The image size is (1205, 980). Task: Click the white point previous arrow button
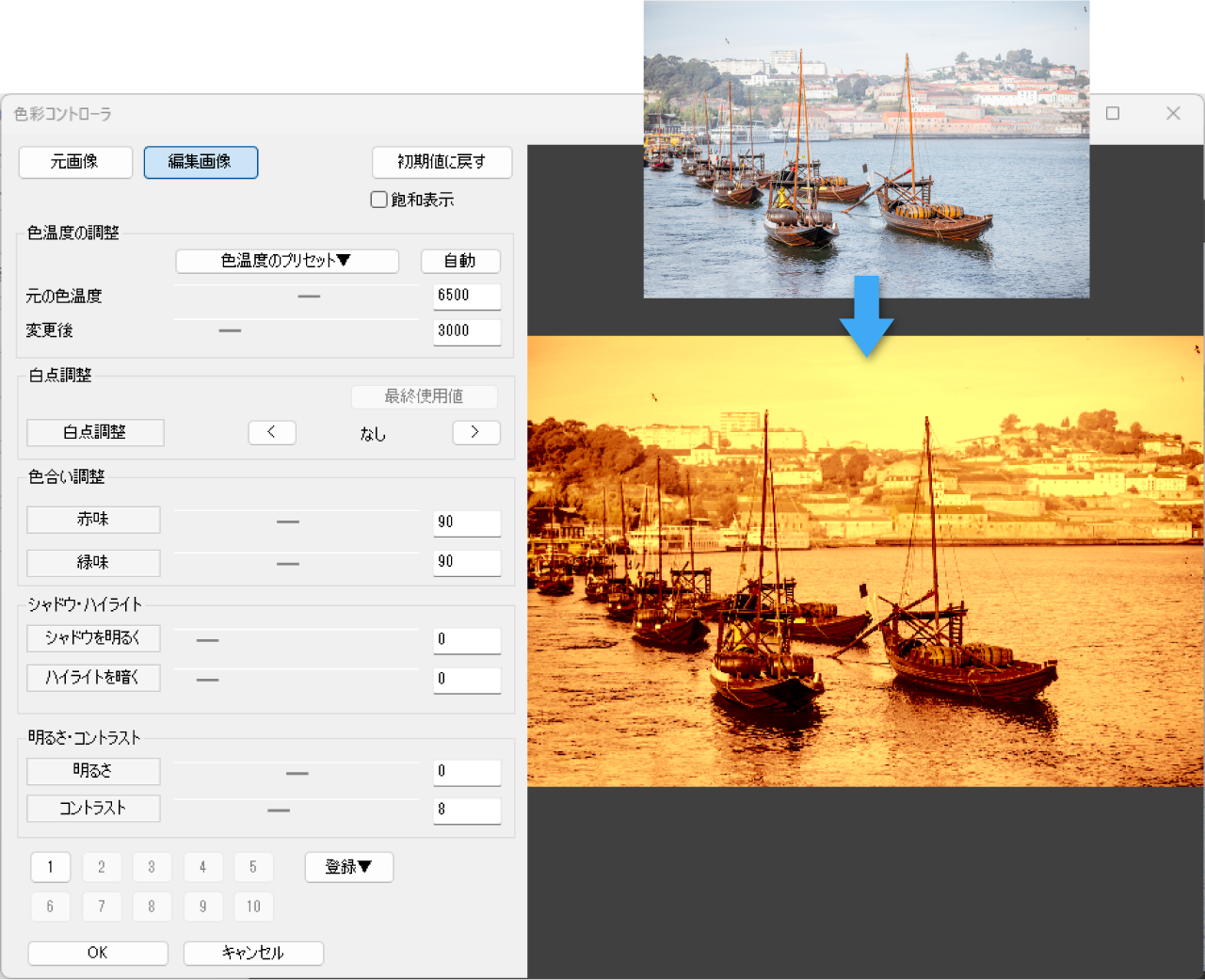272,432
